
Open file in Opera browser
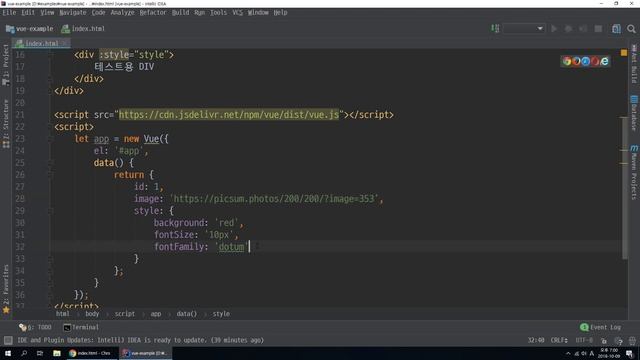coord(595,61)
